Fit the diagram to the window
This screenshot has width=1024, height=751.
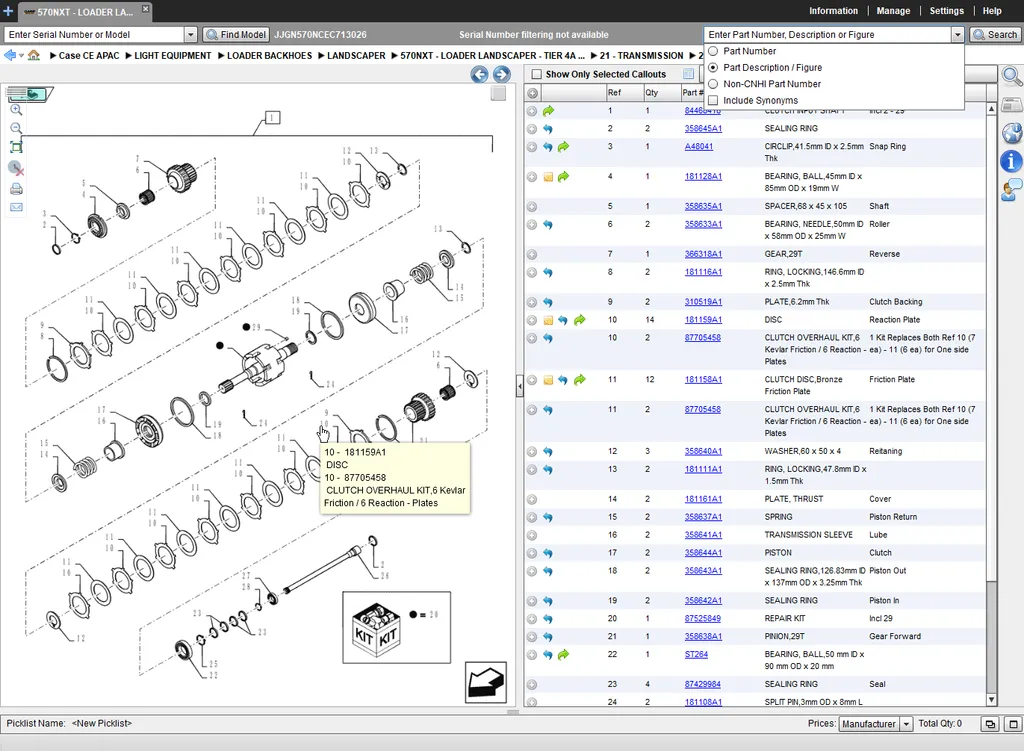tap(16, 147)
